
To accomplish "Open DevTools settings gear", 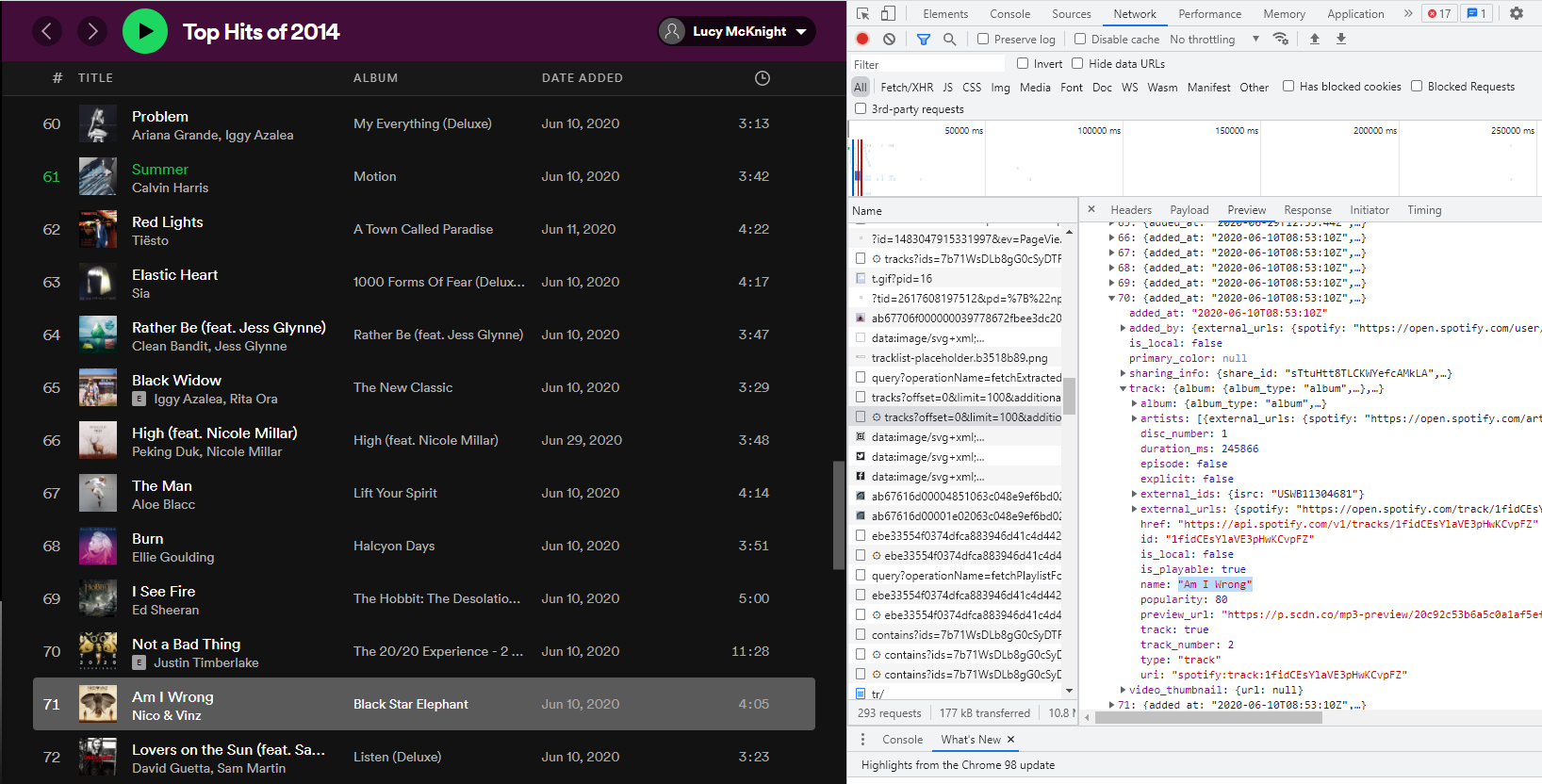I will (x=1516, y=13).
